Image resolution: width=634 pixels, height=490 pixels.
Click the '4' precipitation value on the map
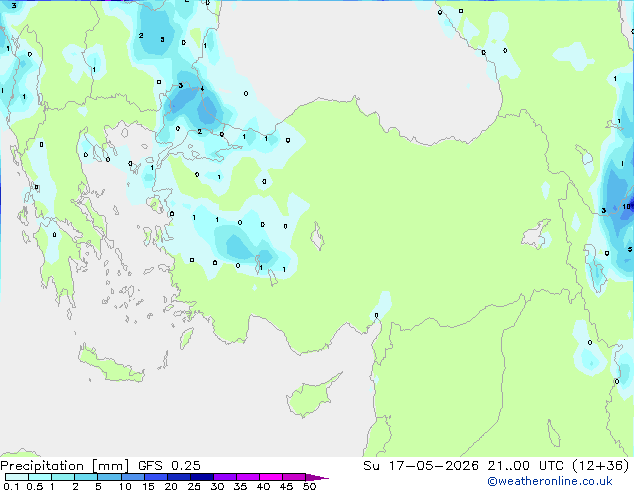click(x=202, y=89)
